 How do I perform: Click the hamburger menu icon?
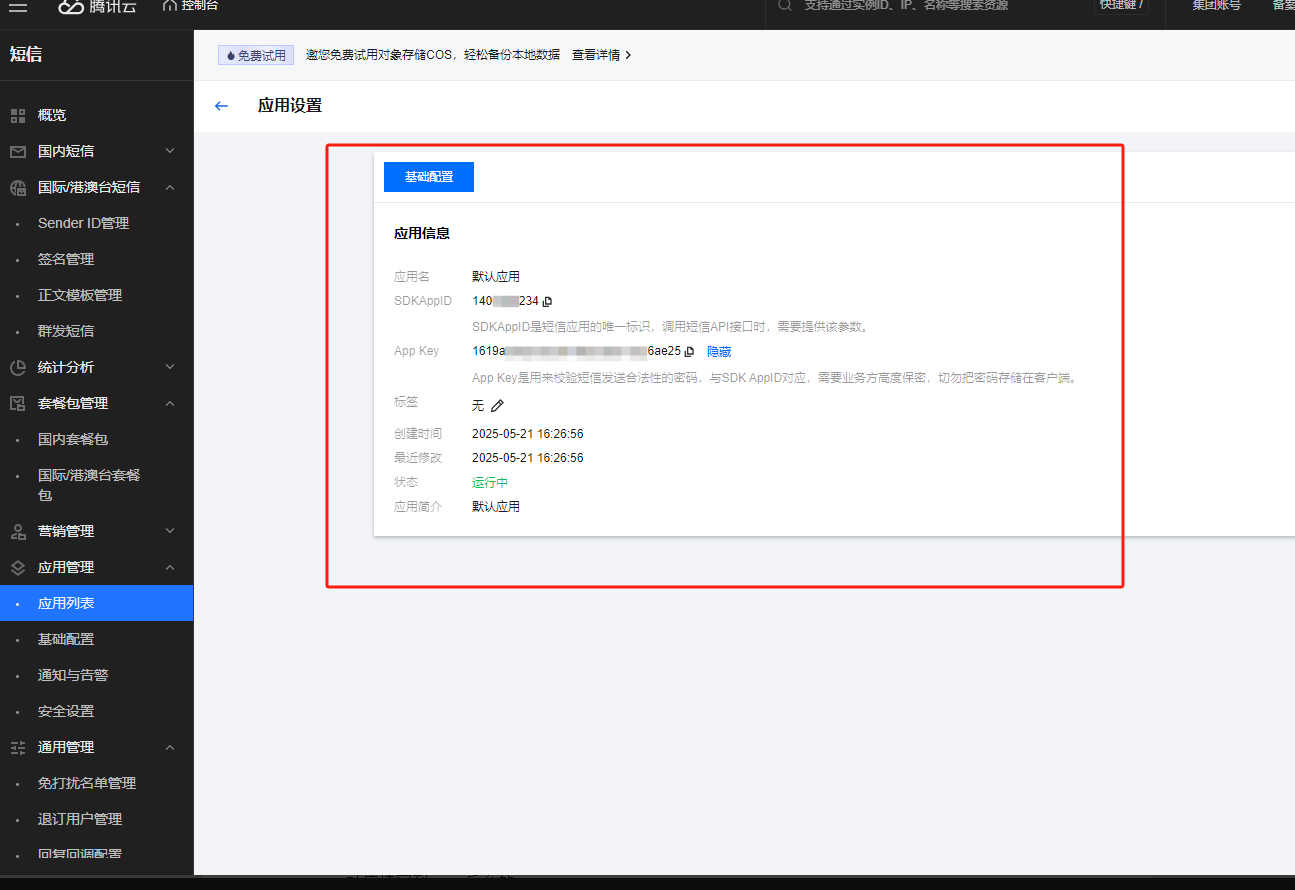pyautogui.click(x=18, y=6)
